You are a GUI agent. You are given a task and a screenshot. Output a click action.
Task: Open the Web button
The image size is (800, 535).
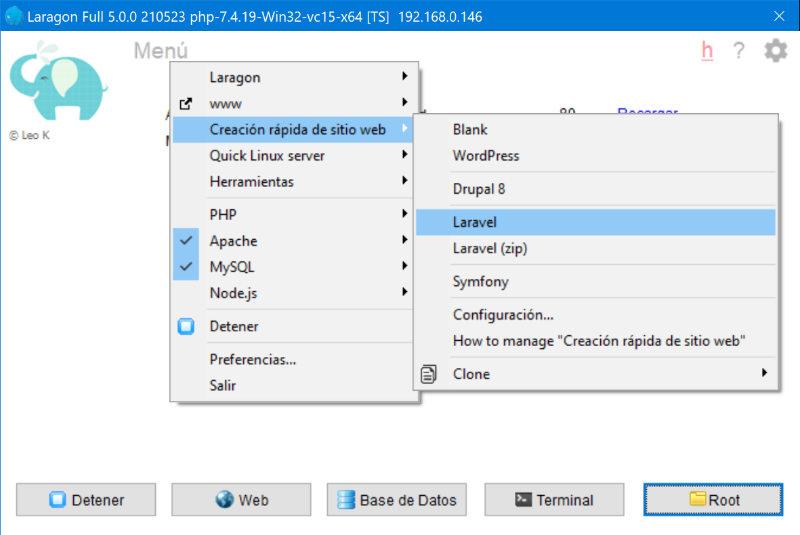[x=241, y=500]
